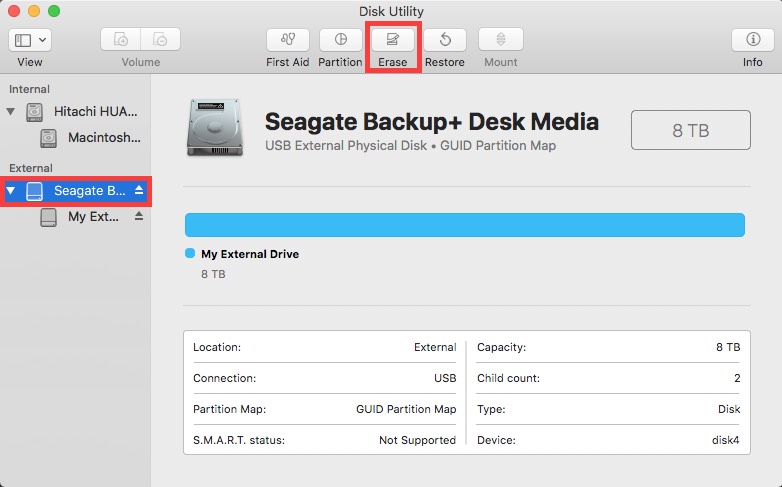The image size is (782, 487).
Task: Click the yellow minimize window button
Action: coord(34,11)
